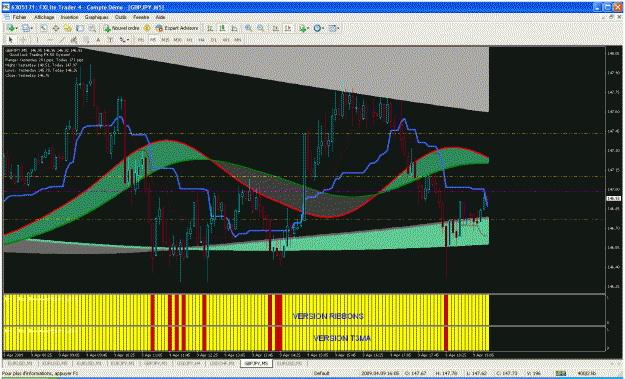
Task: Select the active M5 timeframe button
Action: (x=153, y=40)
